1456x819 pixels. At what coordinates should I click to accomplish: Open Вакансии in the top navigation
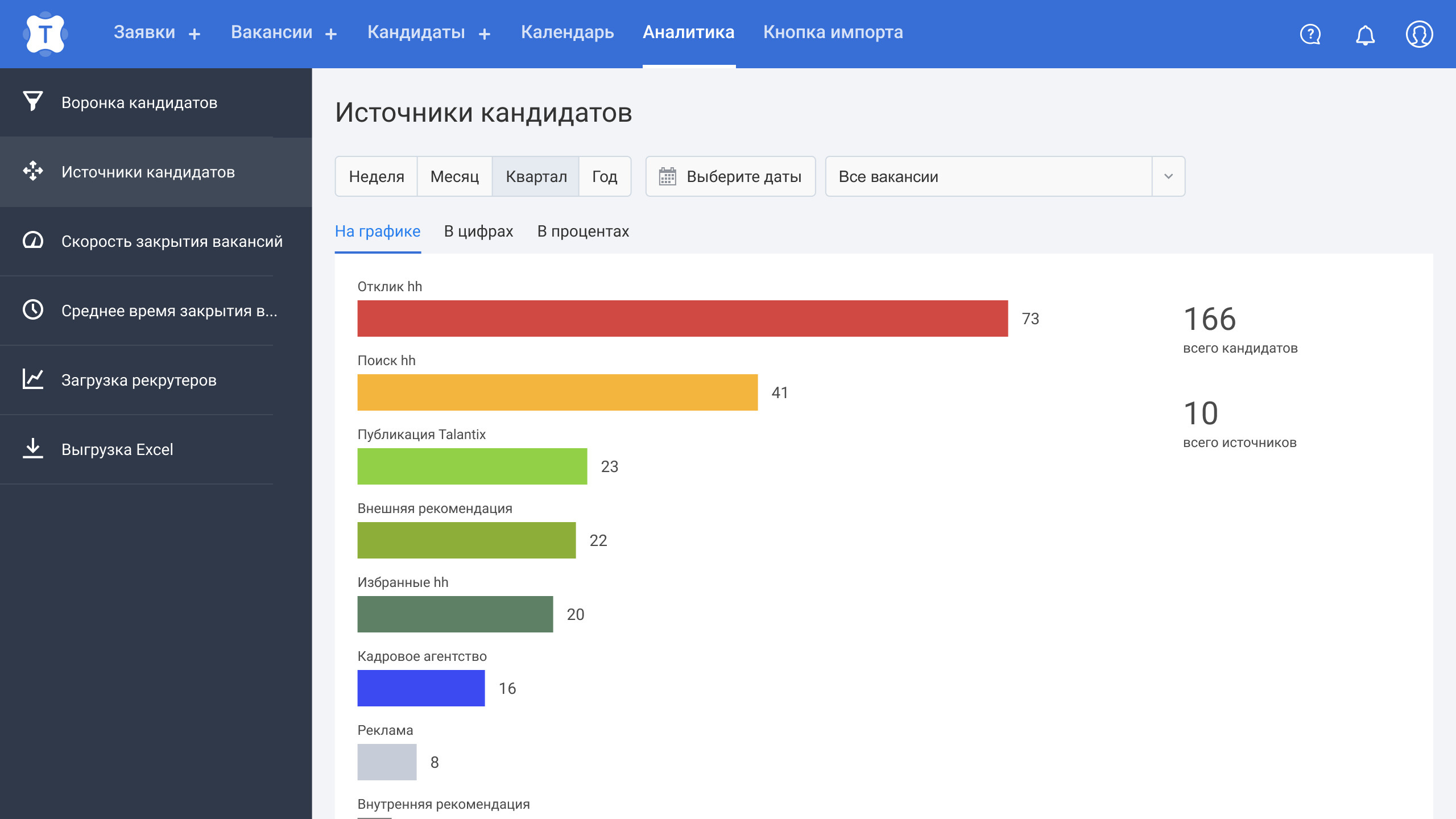point(272,32)
